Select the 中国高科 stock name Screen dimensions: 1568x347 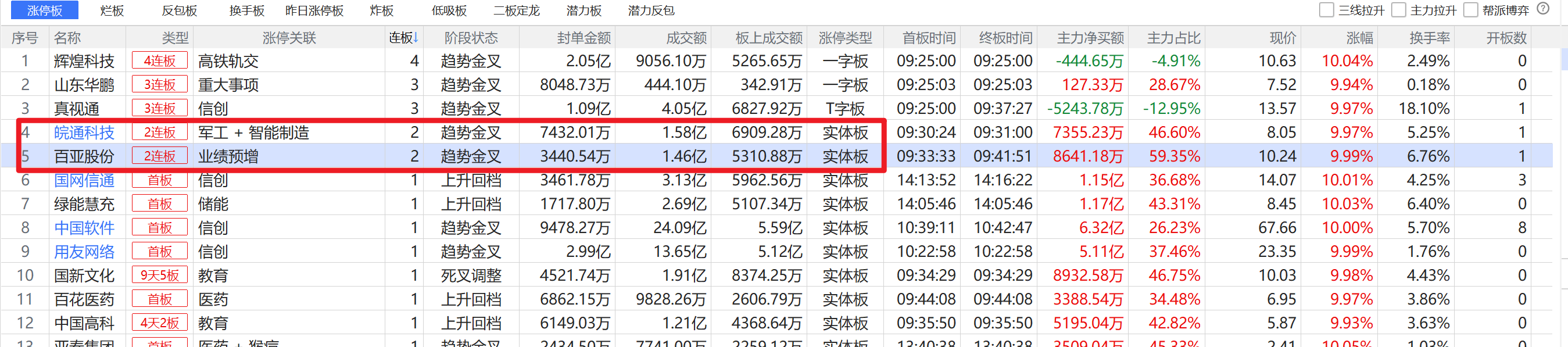click(x=84, y=323)
